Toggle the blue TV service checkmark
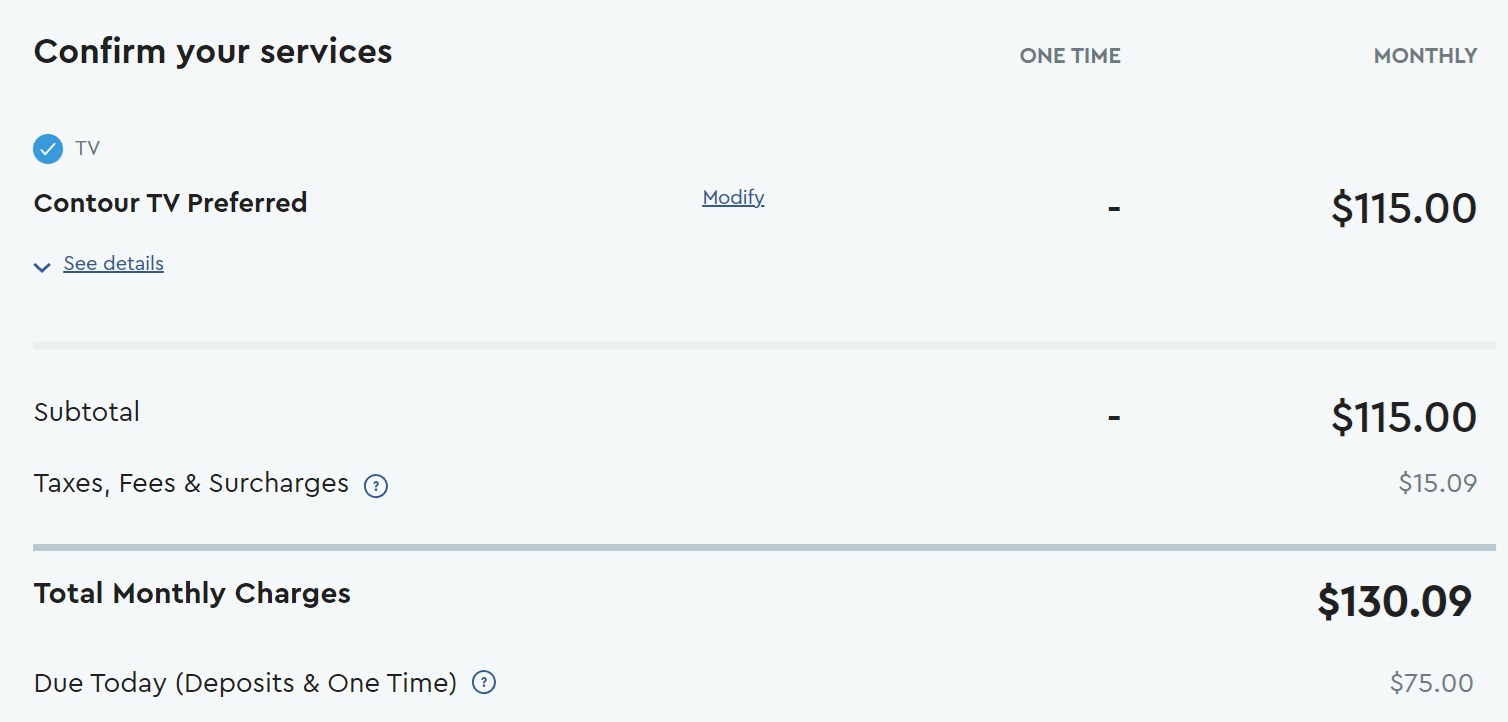The height and width of the screenshot is (722, 1508). 48,149
